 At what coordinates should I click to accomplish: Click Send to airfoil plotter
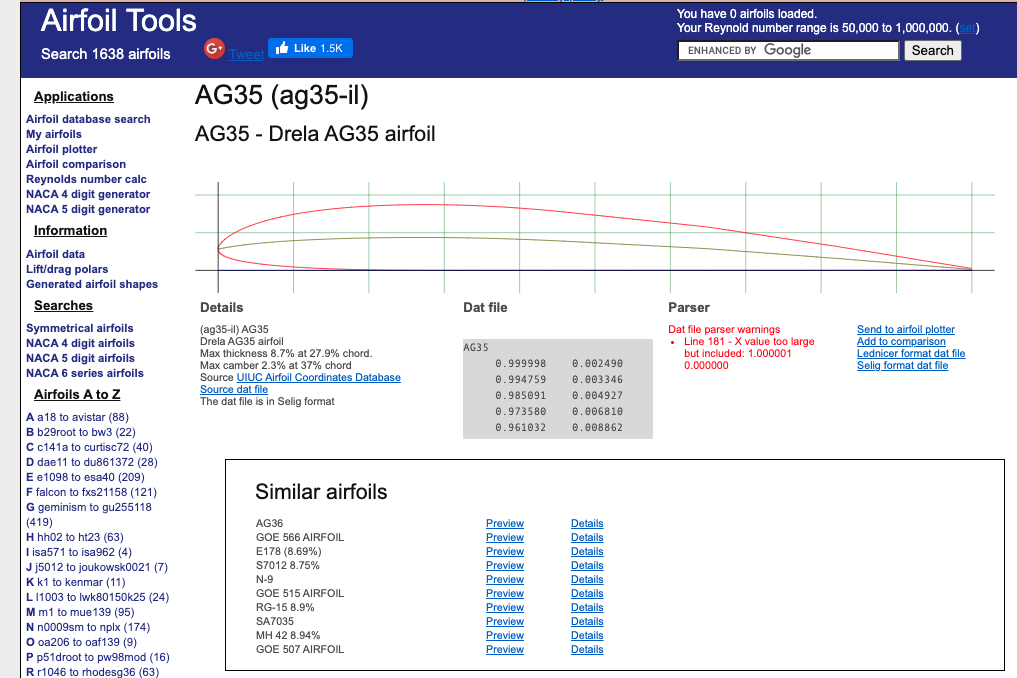pyautogui.click(x=905, y=330)
